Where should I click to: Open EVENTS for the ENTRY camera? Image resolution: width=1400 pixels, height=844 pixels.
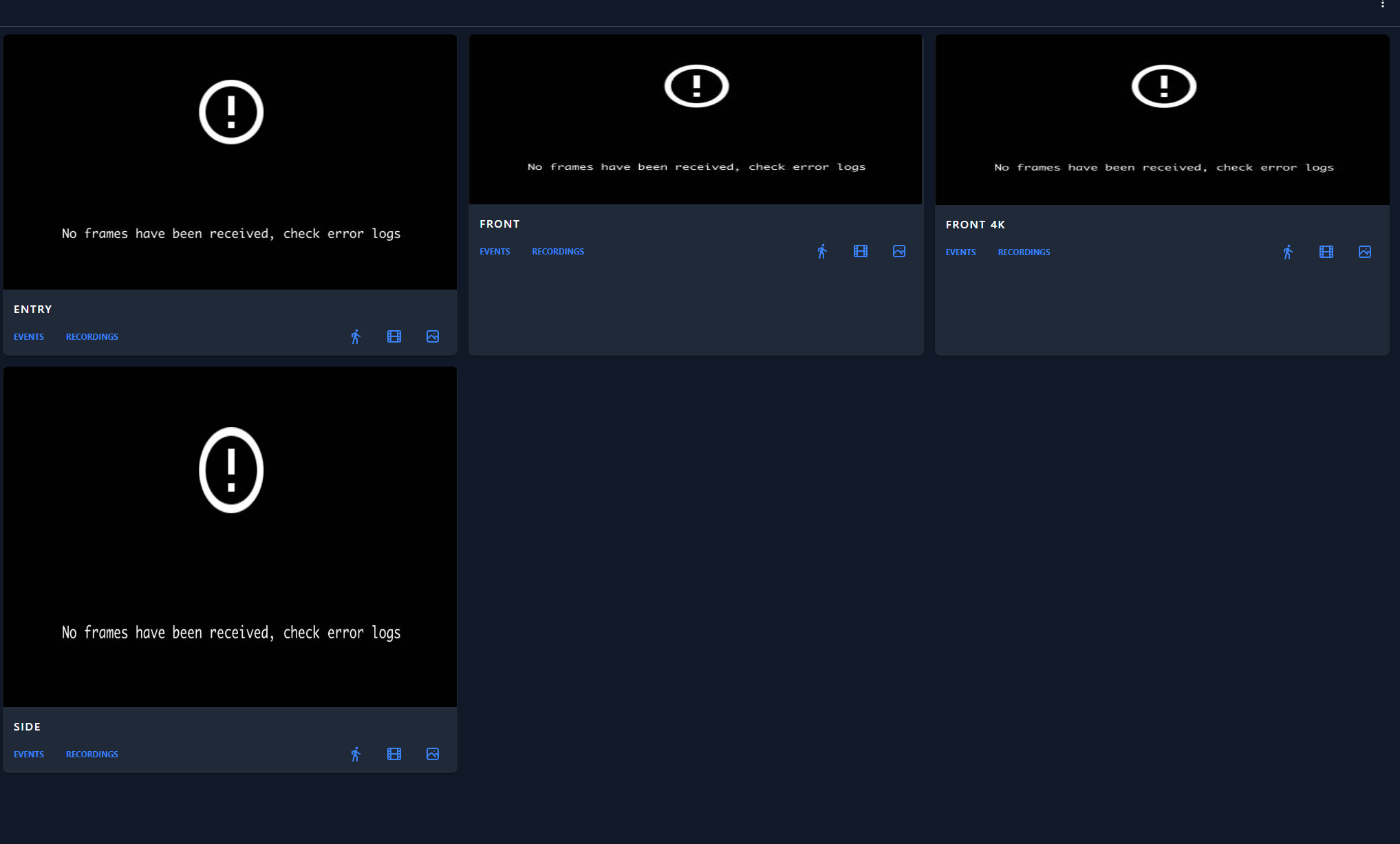29,336
